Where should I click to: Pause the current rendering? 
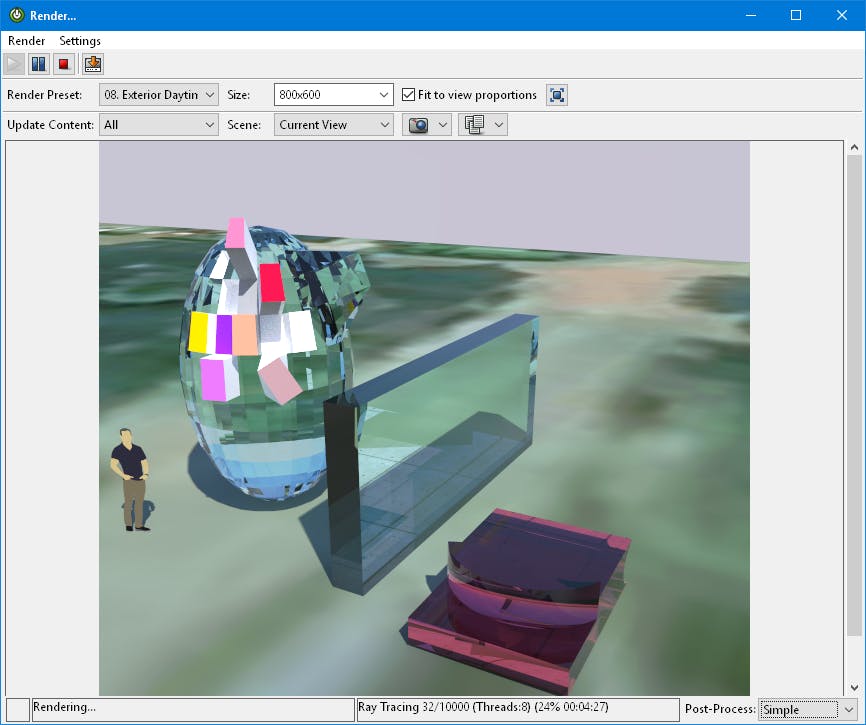pyautogui.click(x=38, y=65)
